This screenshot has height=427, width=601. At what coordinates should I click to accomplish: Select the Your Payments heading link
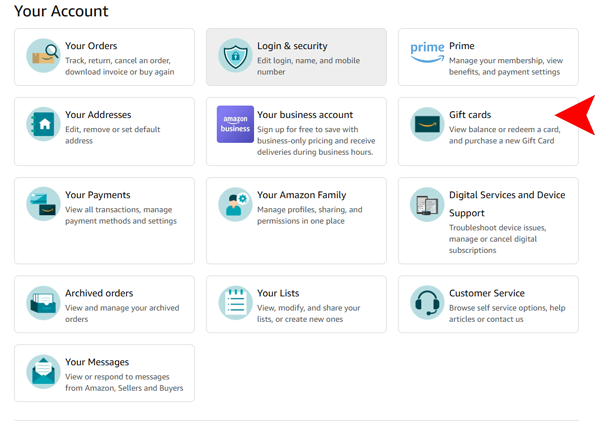[98, 195]
